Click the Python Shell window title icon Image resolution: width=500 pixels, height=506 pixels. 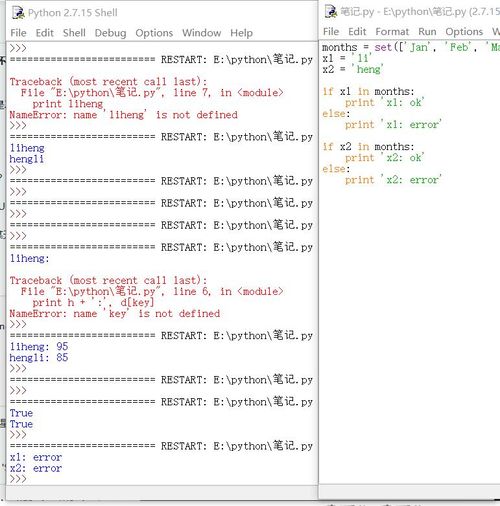[x=18, y=13]
